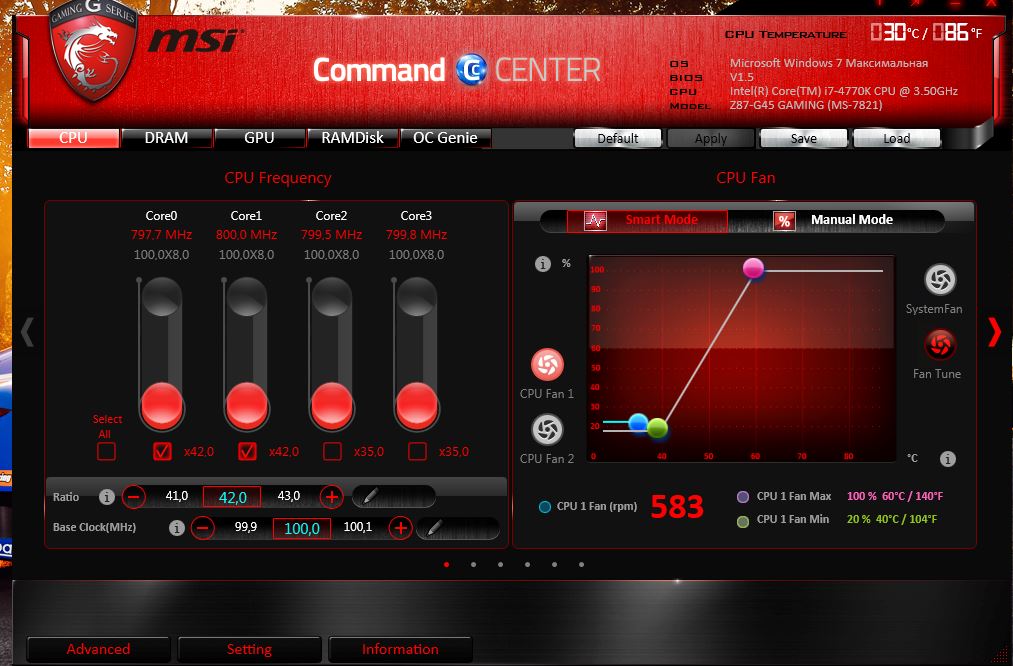Viewport: 1013px width, 666px height.
Task: Open the Information section
Action: coord(401,649)
